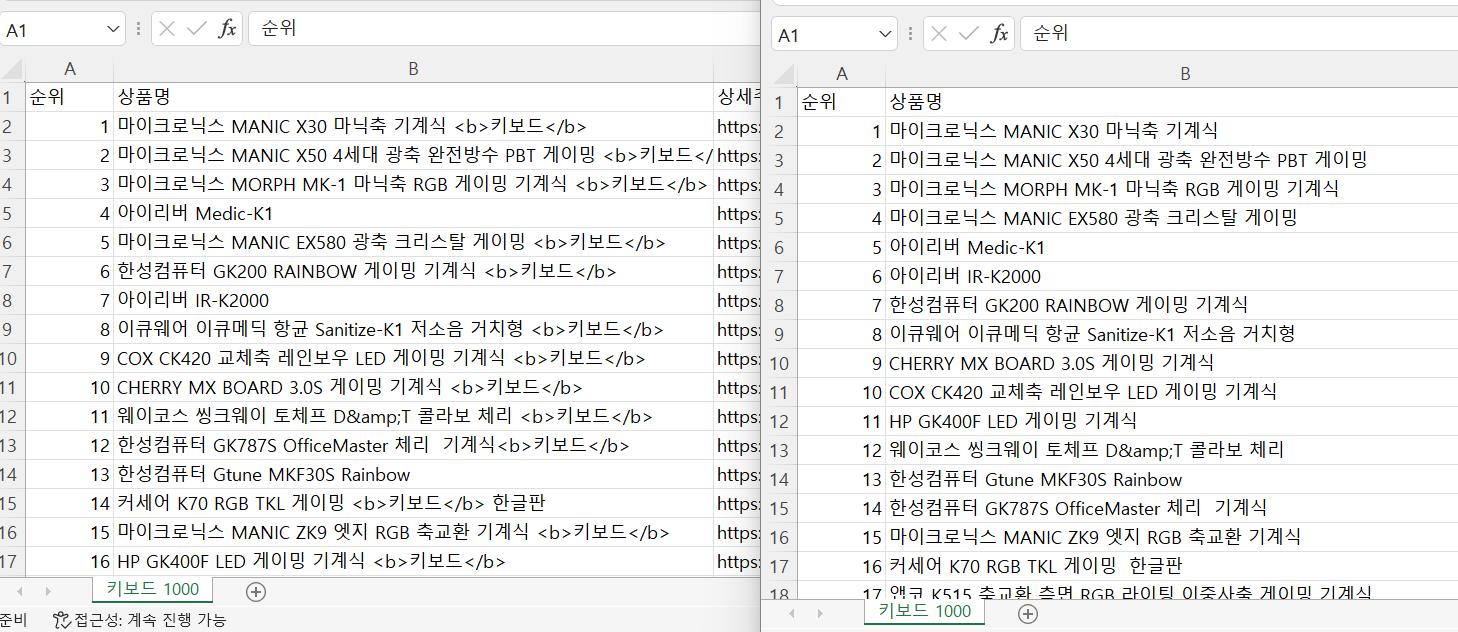Open Name Box dropdown in right window
The height and width of the screenshot is (632, 1458).
coord(885,34)
